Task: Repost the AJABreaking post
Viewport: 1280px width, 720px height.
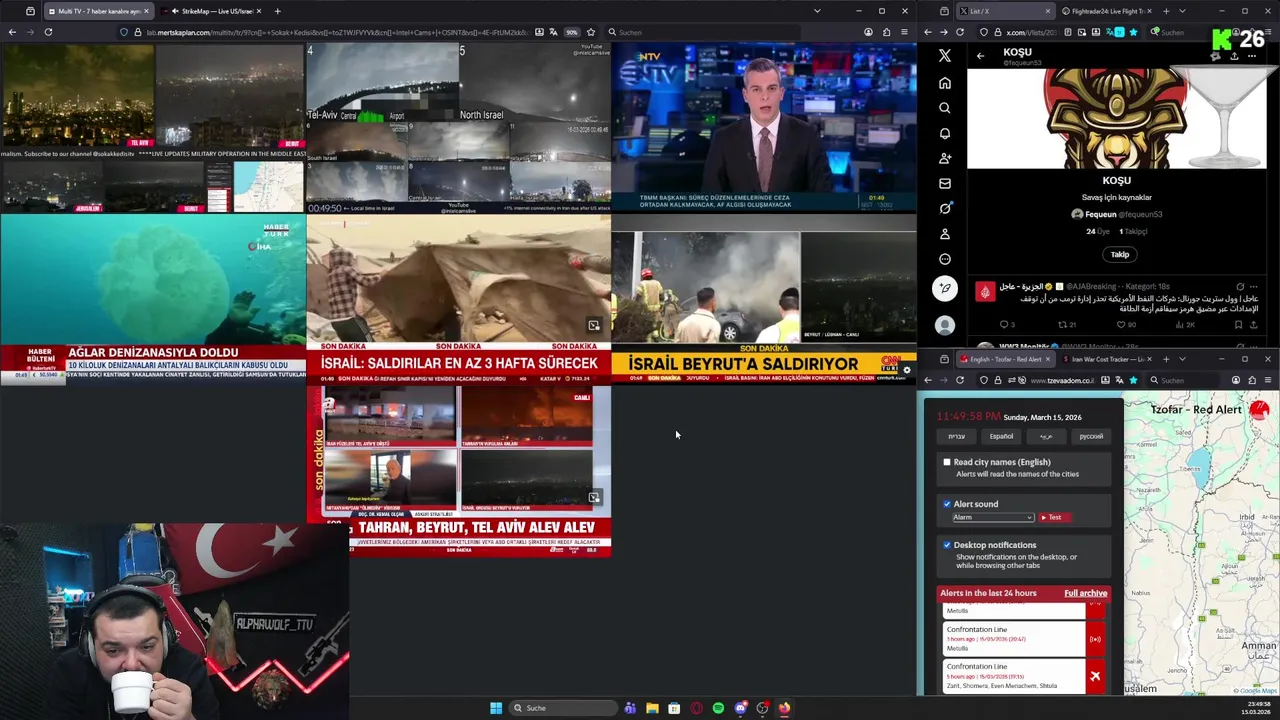Action: coord(1067,325)
